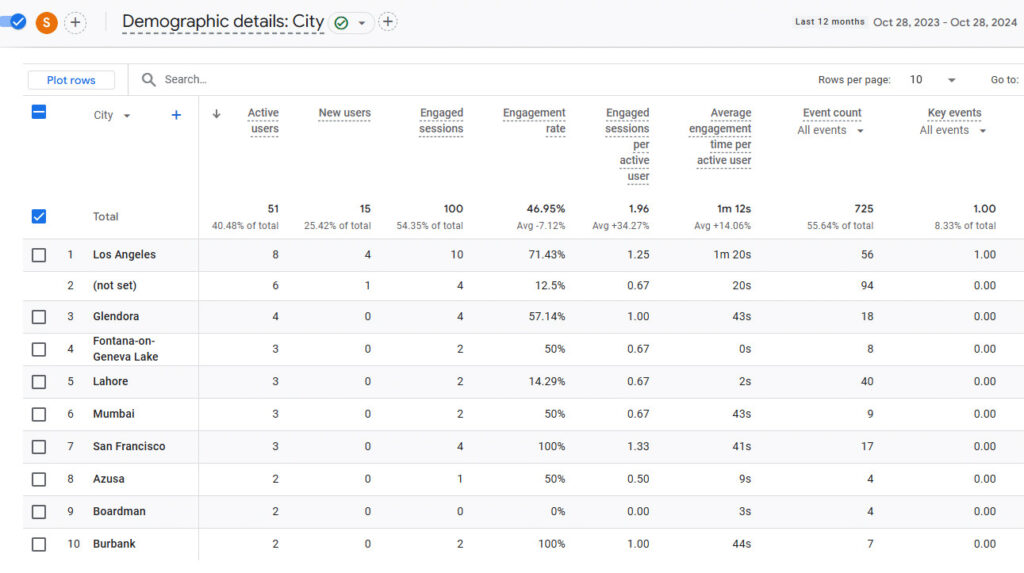Click the orange S segment avatar
The height and width of the screenshot is (573, 1024).
[46, 22]
